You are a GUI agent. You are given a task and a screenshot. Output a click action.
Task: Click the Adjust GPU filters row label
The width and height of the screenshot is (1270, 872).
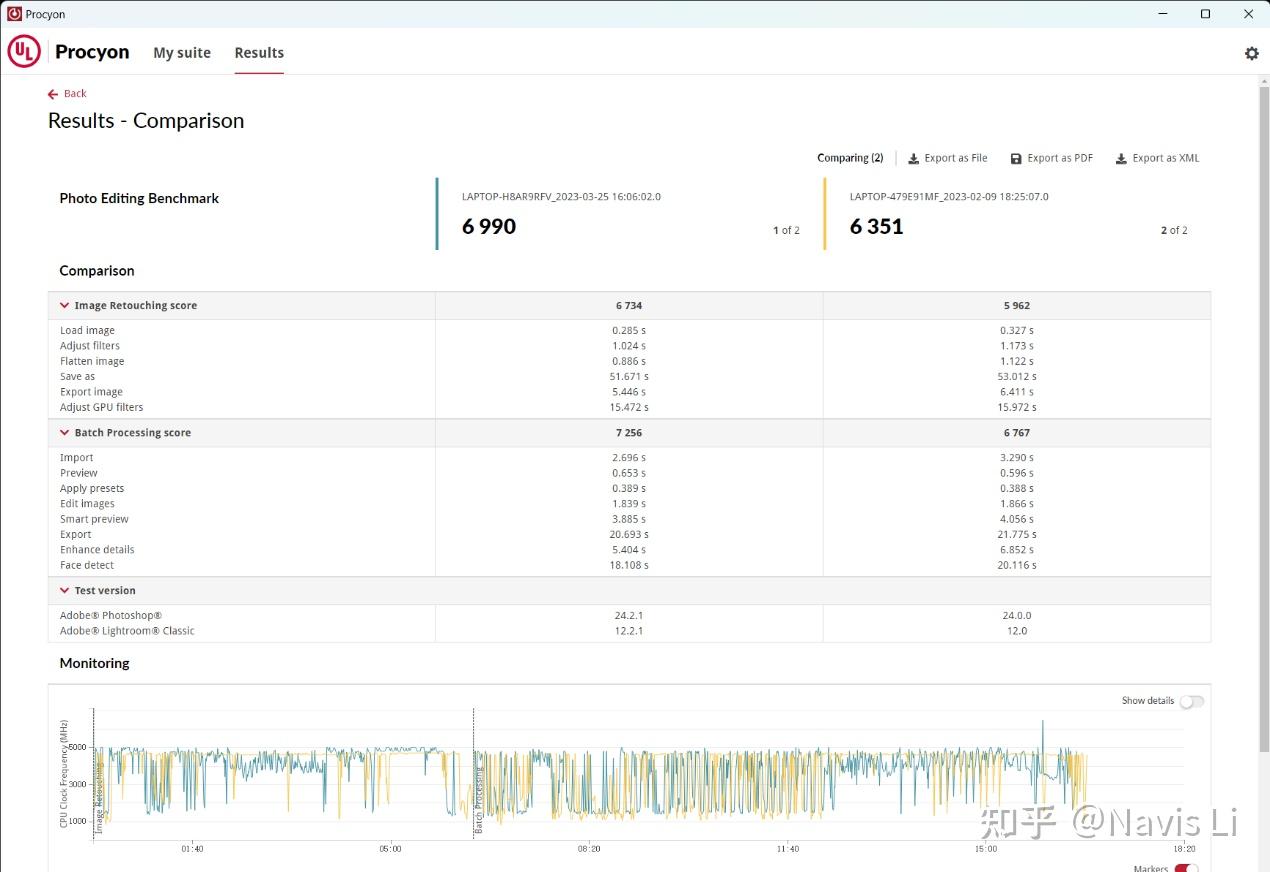tap(101, 408)
